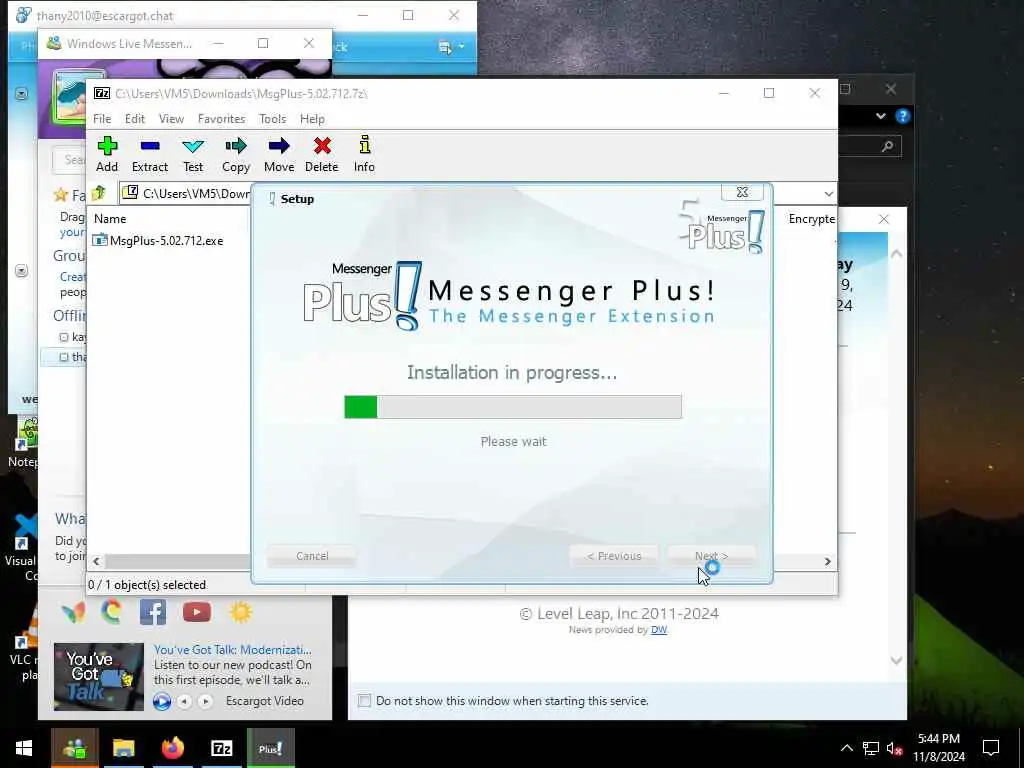Screen dimensions: 1024x768
Task: Click the Move toolbar icon
Action: tap(279, 154)
